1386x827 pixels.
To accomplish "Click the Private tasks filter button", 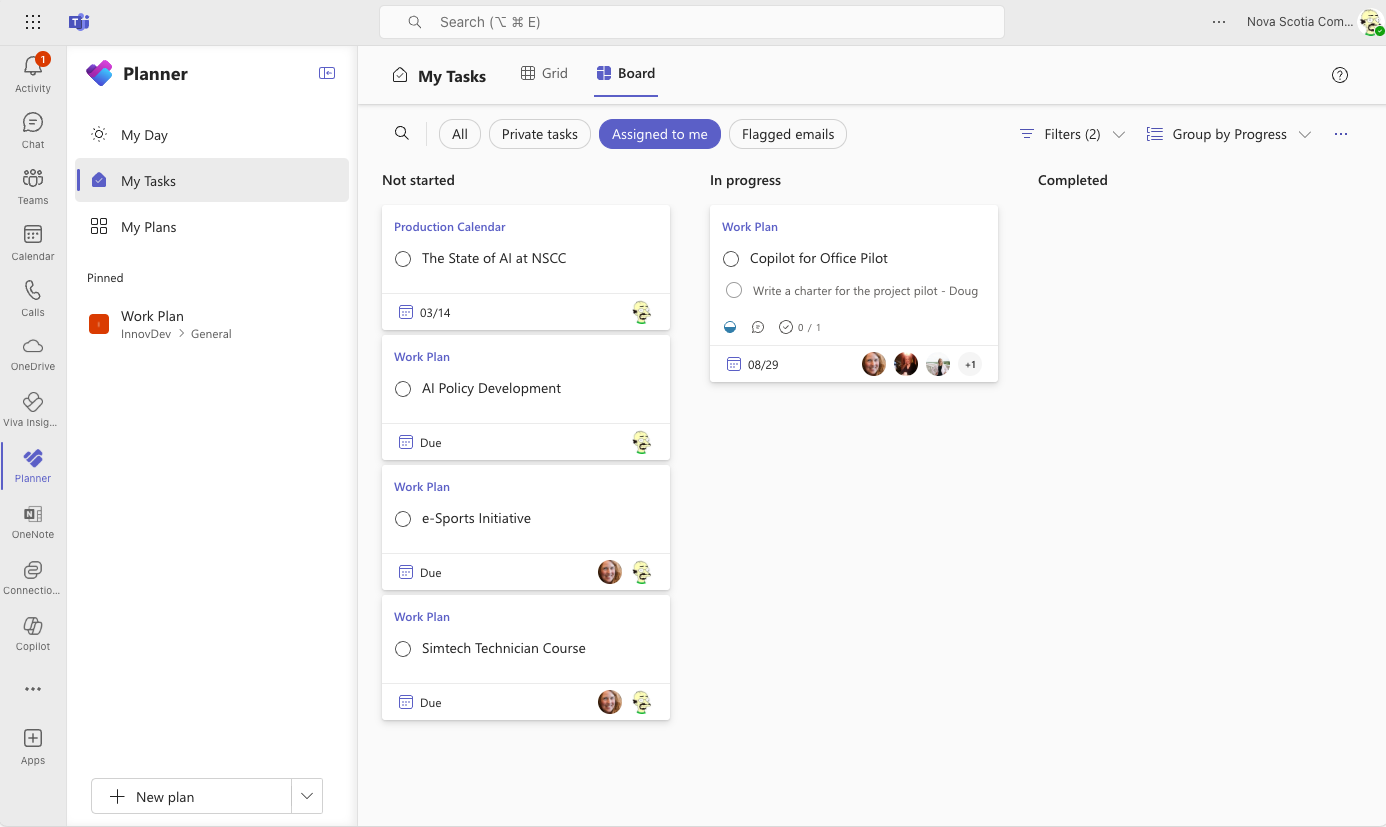I will (x=539, y=134).
